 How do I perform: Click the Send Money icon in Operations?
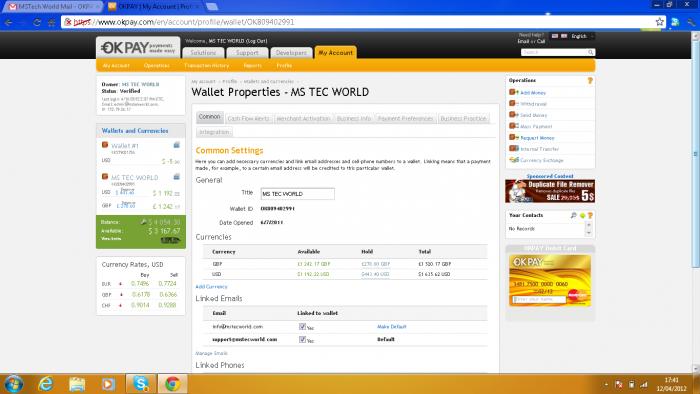513,115
